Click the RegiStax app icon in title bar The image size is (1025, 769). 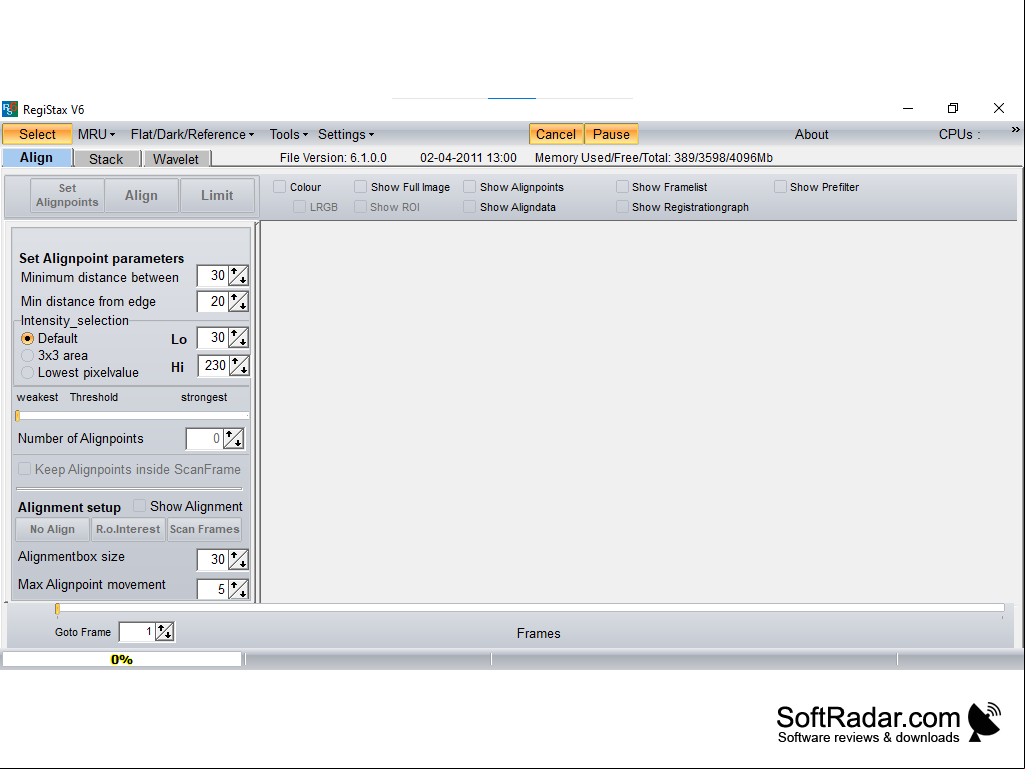(x=10, y=109)
